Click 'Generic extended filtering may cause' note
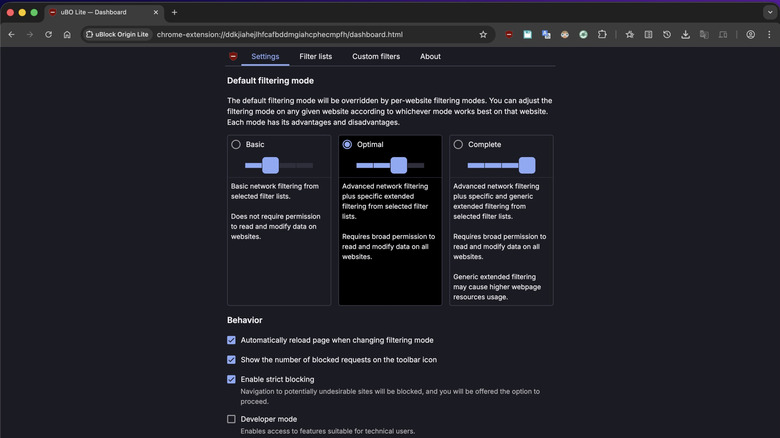This screenshot has width=780, height=438. tap(497, 287)
